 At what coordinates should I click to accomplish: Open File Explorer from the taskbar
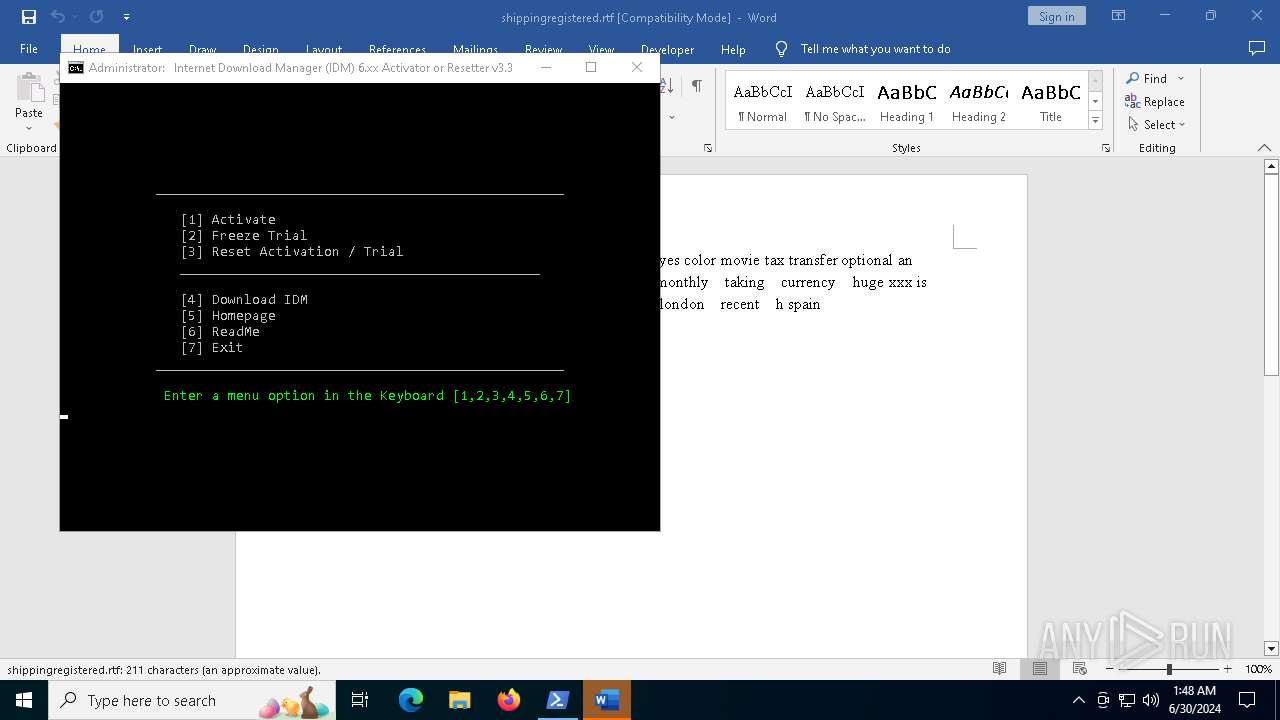pyautogui.click(x=460, y=700)
